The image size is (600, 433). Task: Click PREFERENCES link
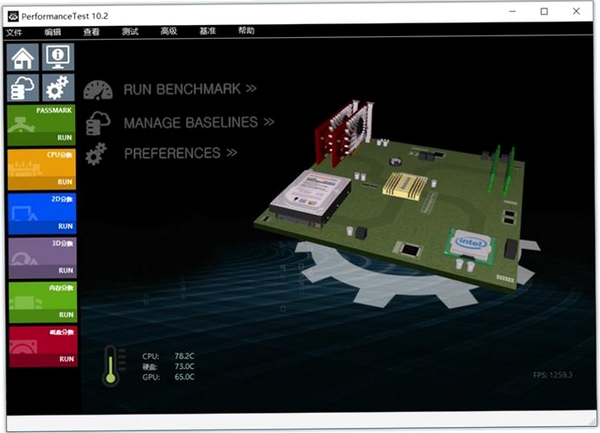[181, 153]
